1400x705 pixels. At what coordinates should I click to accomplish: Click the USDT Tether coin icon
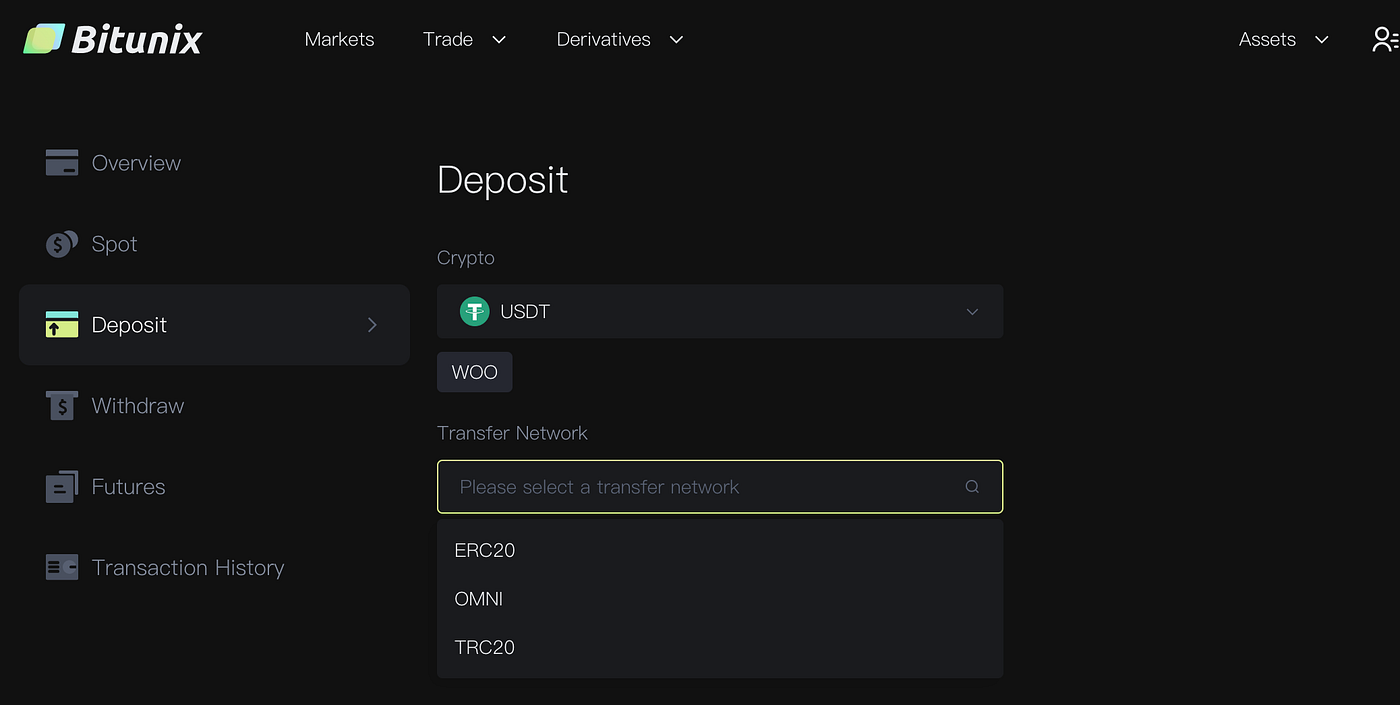click(x=474, y=311)
